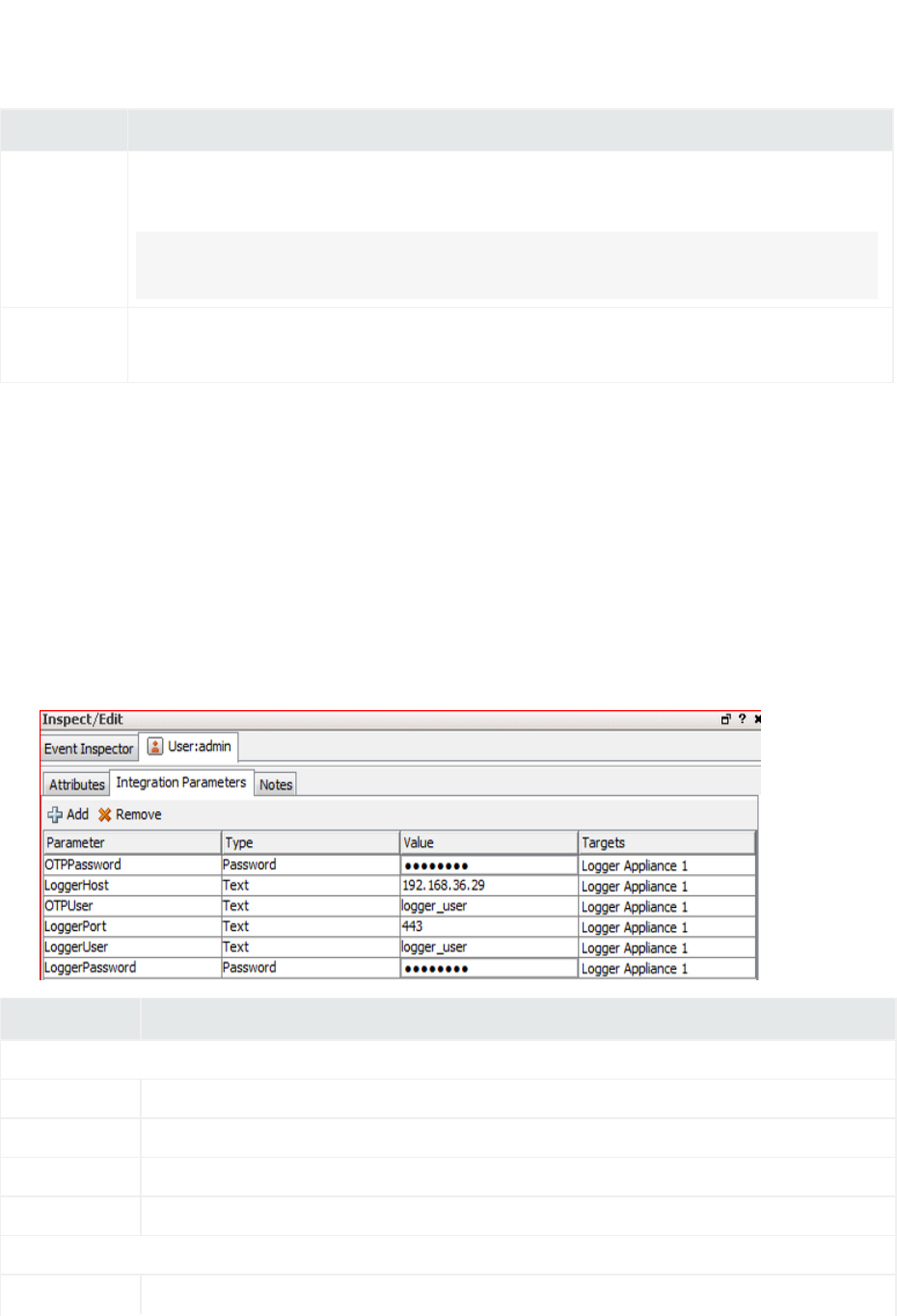Switch to the Notes tab
This screenshot has height=1316, width=897.
(x=276, y=784)
